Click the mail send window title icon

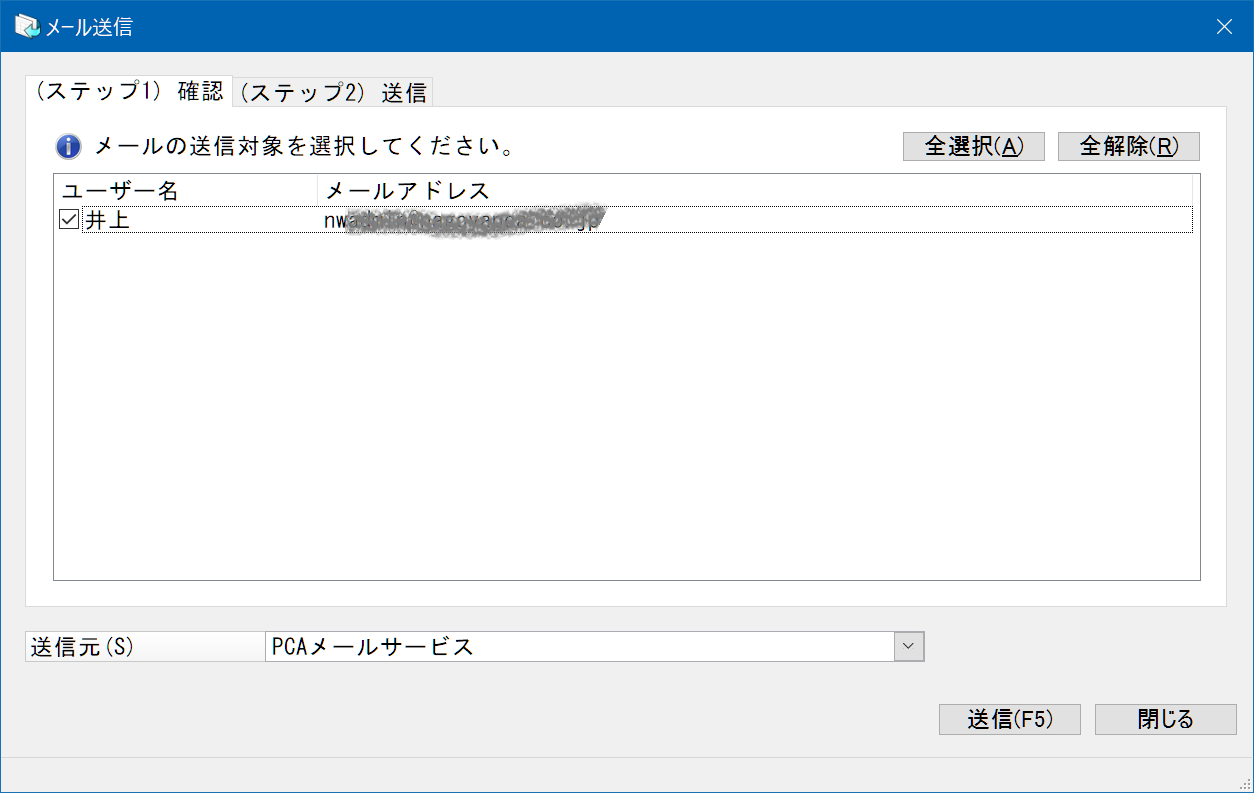click(x=26, y=26)
